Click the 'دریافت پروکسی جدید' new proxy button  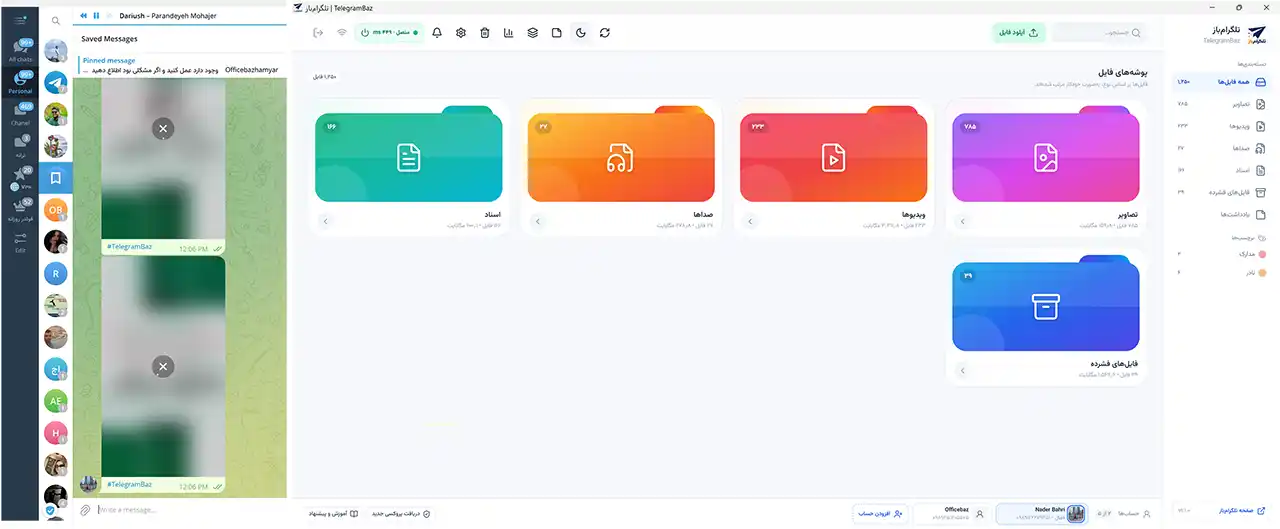(401, 513)
